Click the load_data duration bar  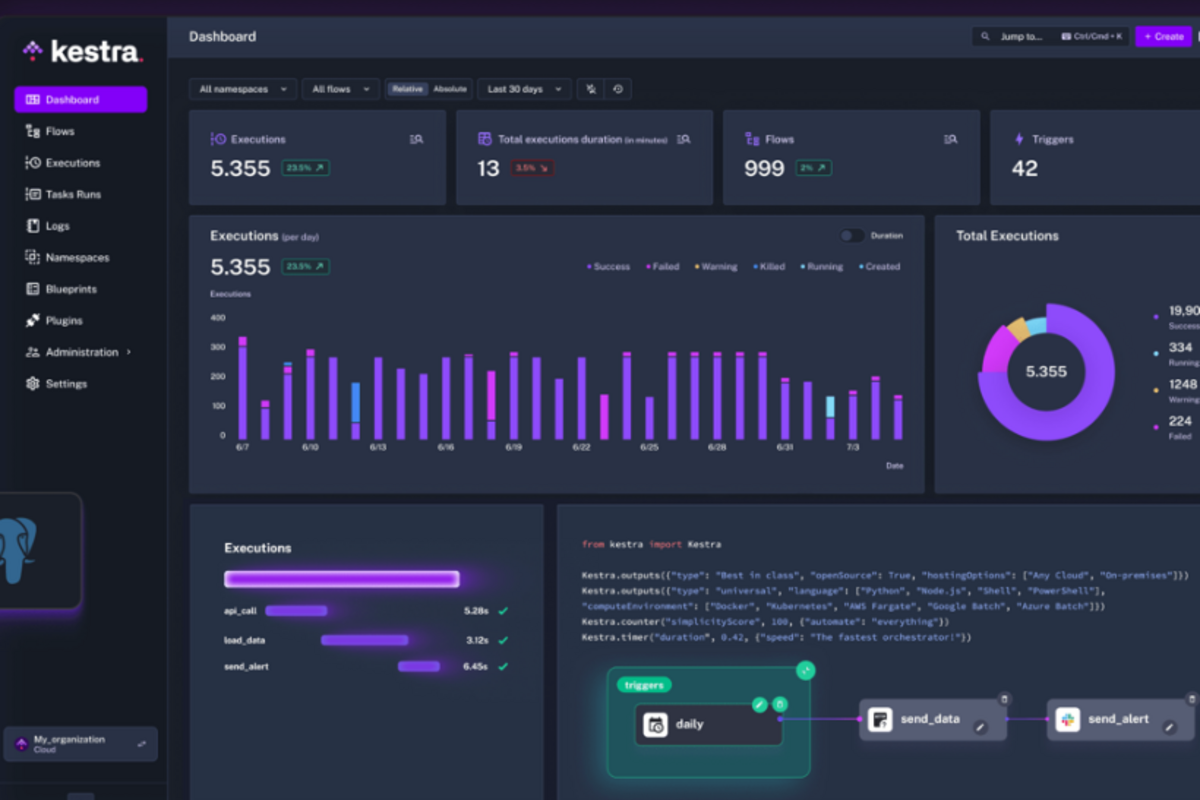364,639
